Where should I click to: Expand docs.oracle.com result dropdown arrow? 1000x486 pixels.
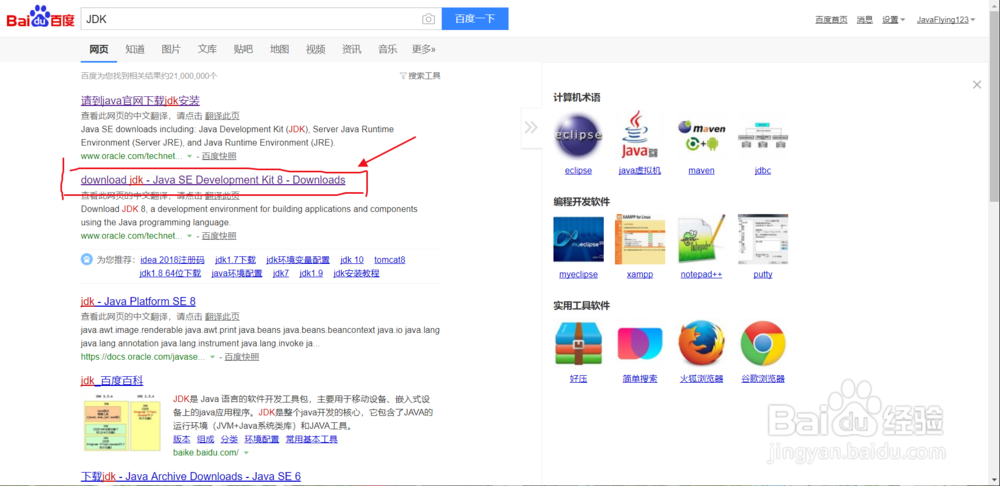212,357
